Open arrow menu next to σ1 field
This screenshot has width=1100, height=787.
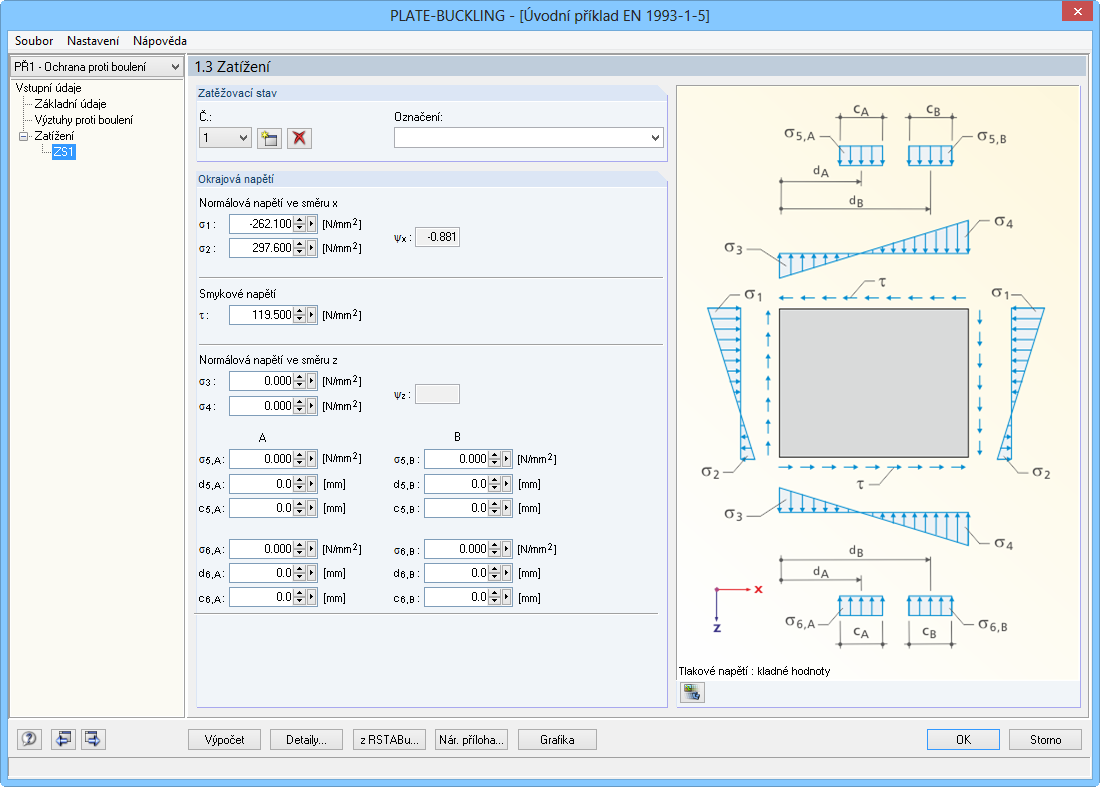[x=312, y=224]
